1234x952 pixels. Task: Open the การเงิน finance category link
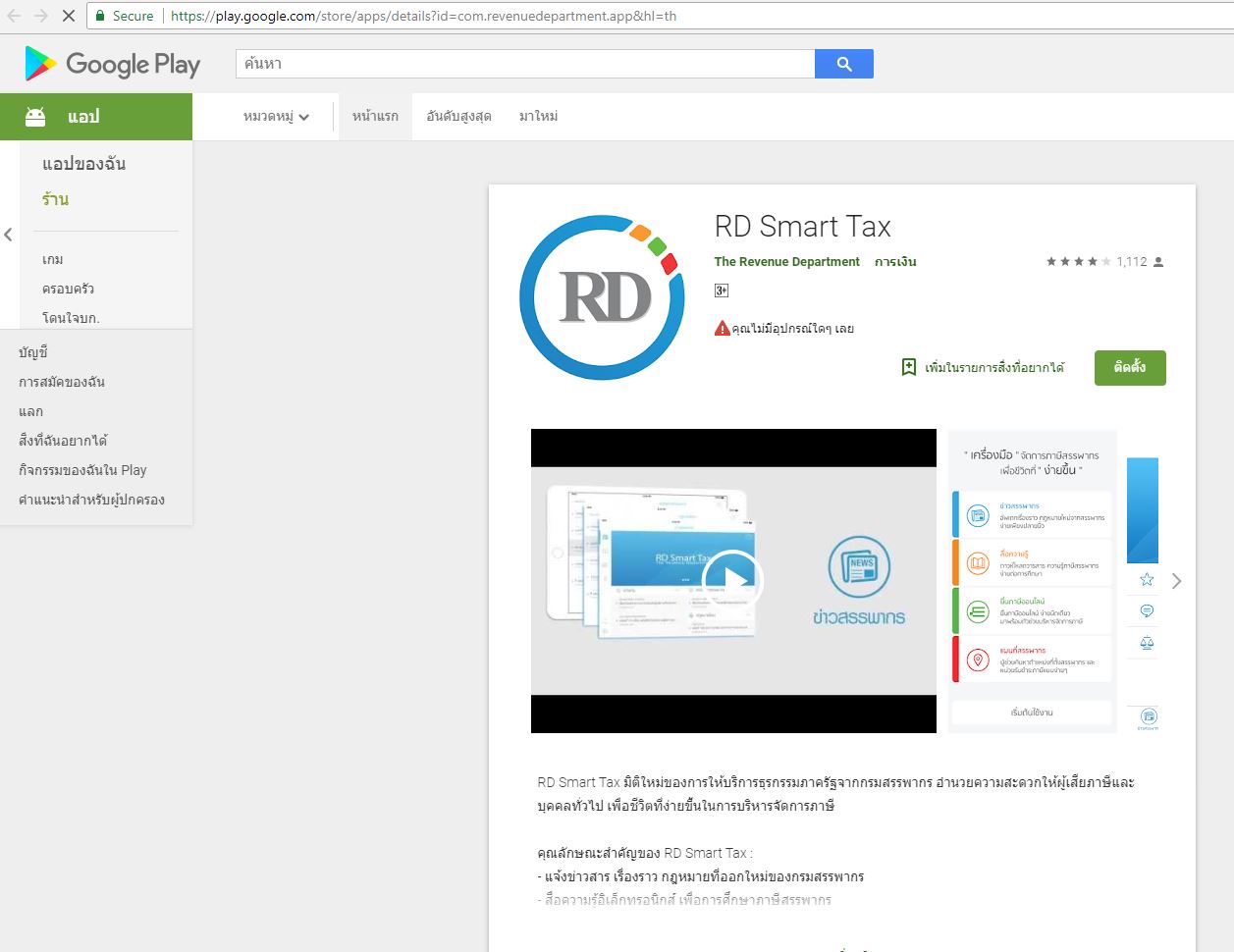895,262
